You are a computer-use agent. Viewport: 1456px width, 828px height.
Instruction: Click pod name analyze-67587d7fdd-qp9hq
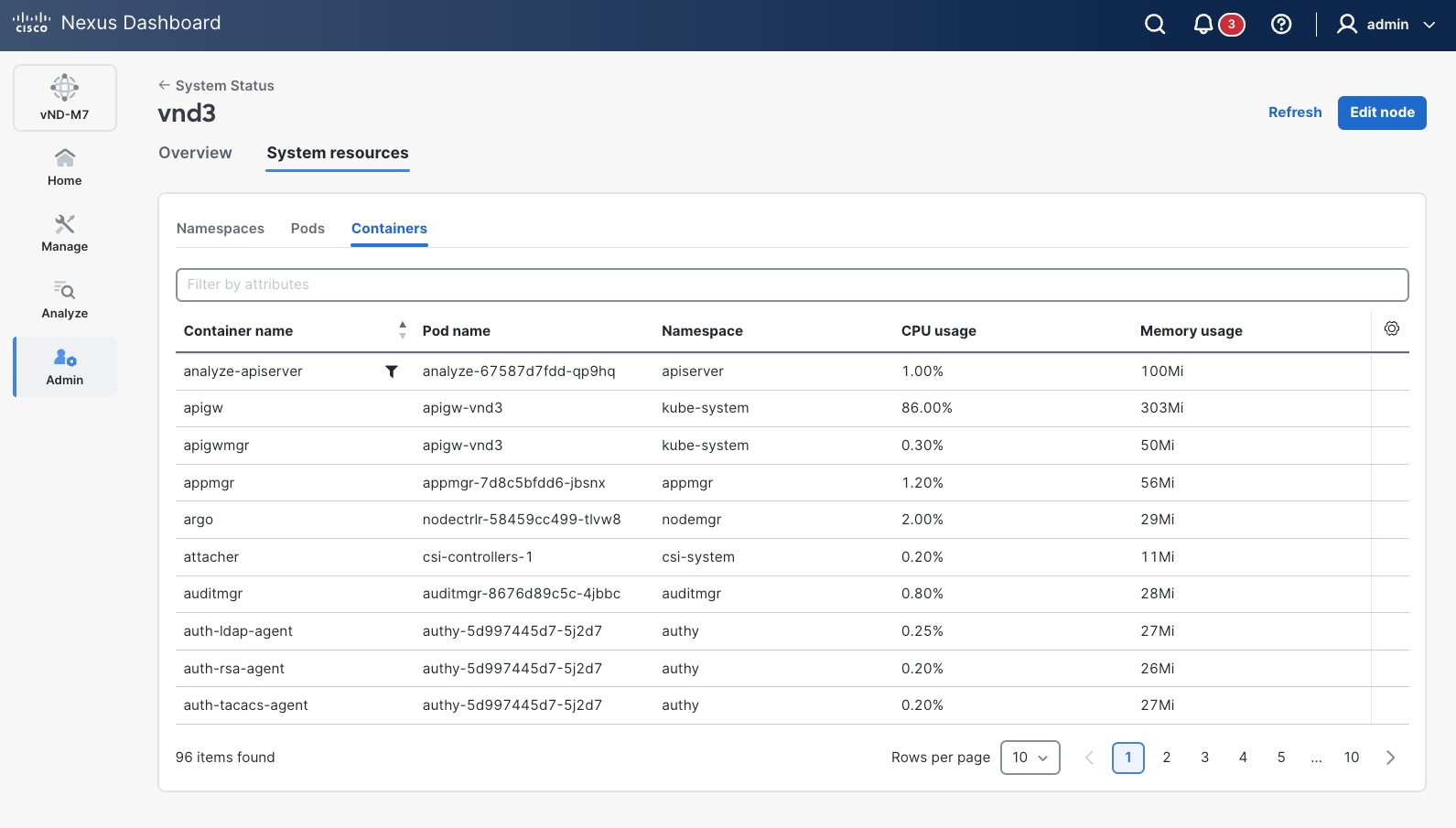click(519, 371)
